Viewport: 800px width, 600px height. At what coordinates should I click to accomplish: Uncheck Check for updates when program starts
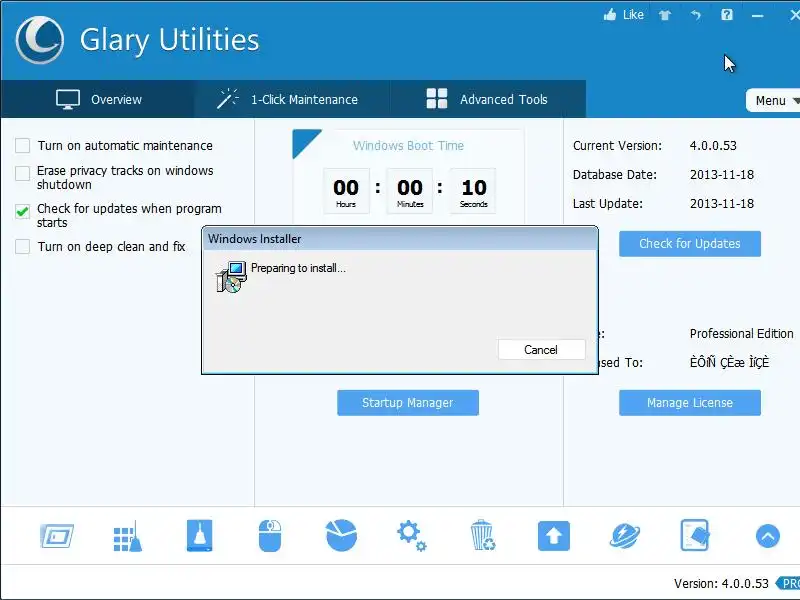point(22,211)
